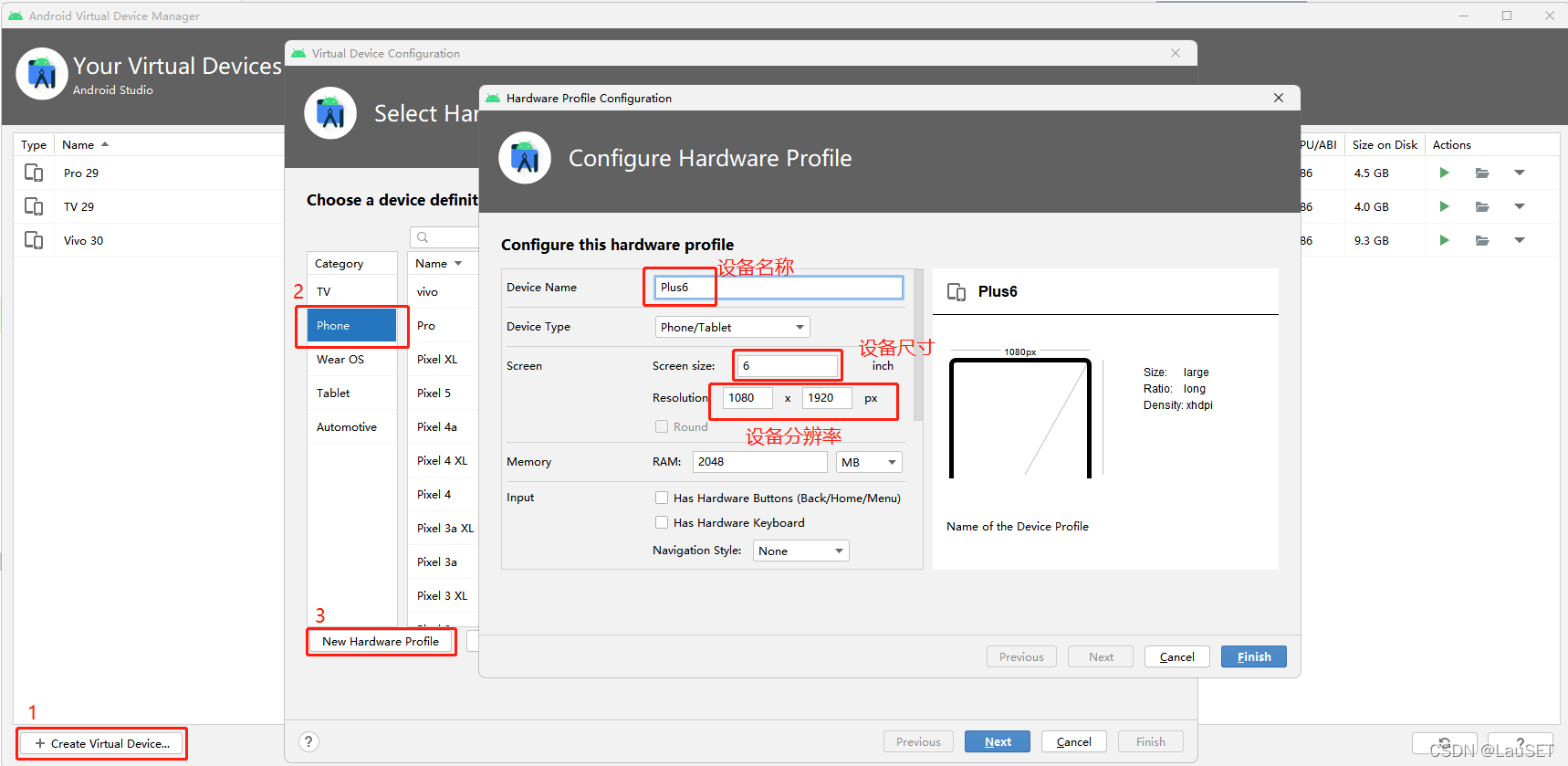Select the Automotive category
This screenshot has height=766, width=1568.
pos(351,426)
